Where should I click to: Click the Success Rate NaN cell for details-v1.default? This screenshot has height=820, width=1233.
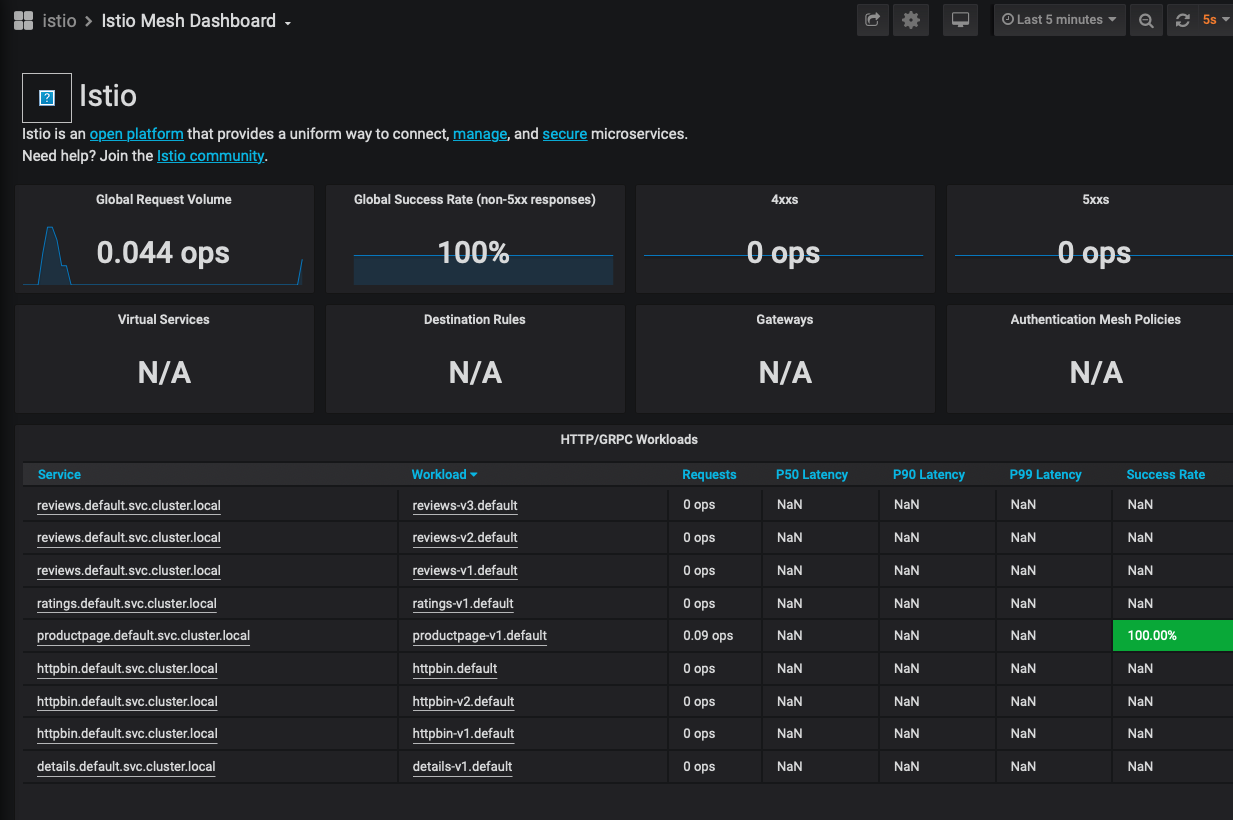tap(1173, 767)
